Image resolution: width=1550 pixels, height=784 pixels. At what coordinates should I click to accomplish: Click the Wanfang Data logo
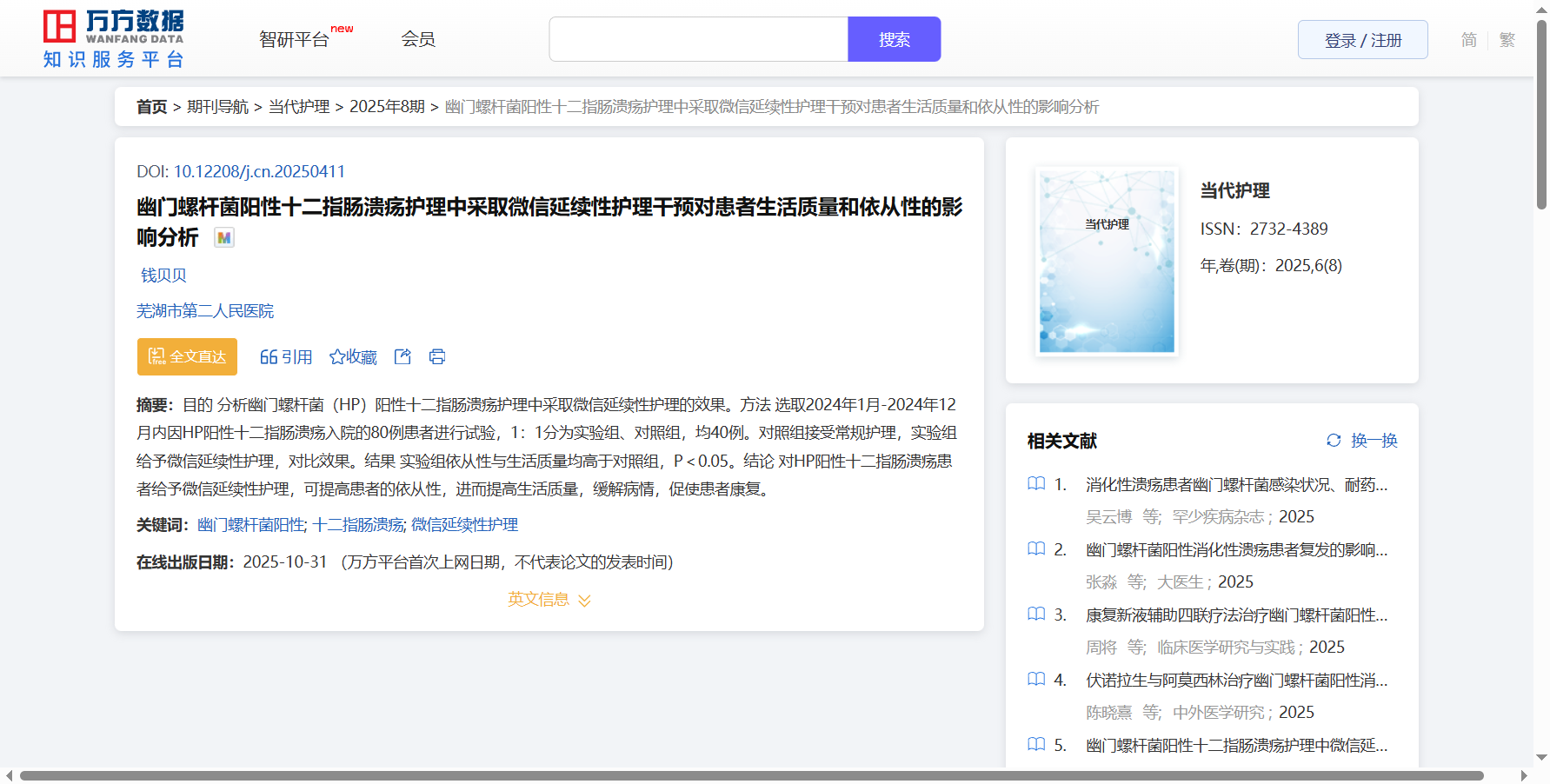coord(114,39)
